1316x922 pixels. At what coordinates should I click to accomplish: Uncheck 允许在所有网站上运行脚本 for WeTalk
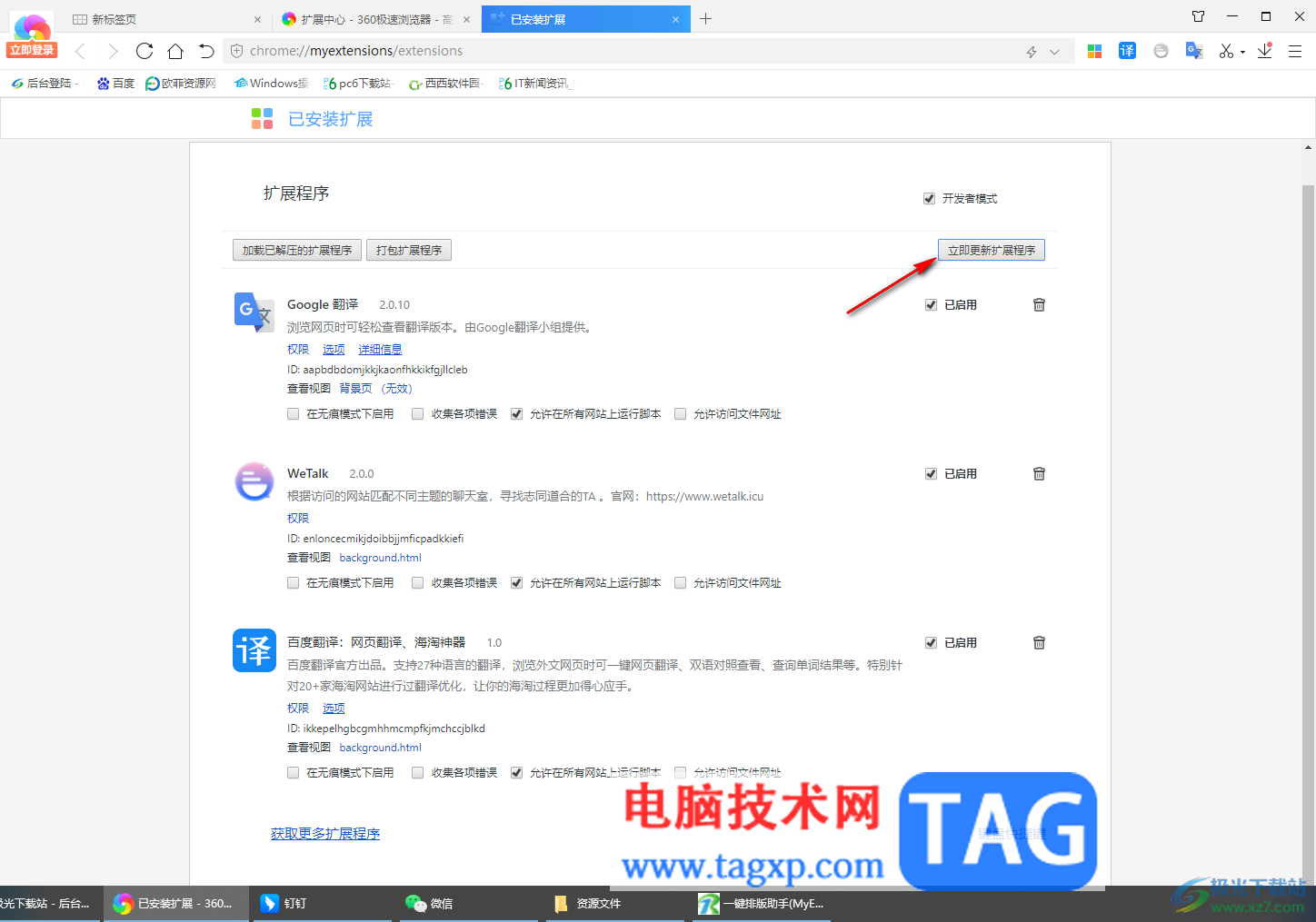516,583
